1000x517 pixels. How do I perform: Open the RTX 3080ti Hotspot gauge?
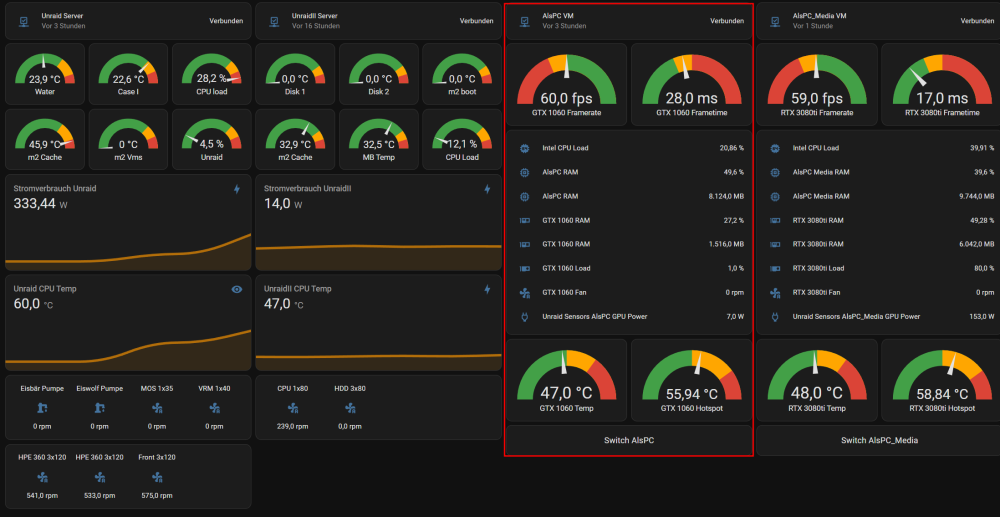tap(942, 379)
